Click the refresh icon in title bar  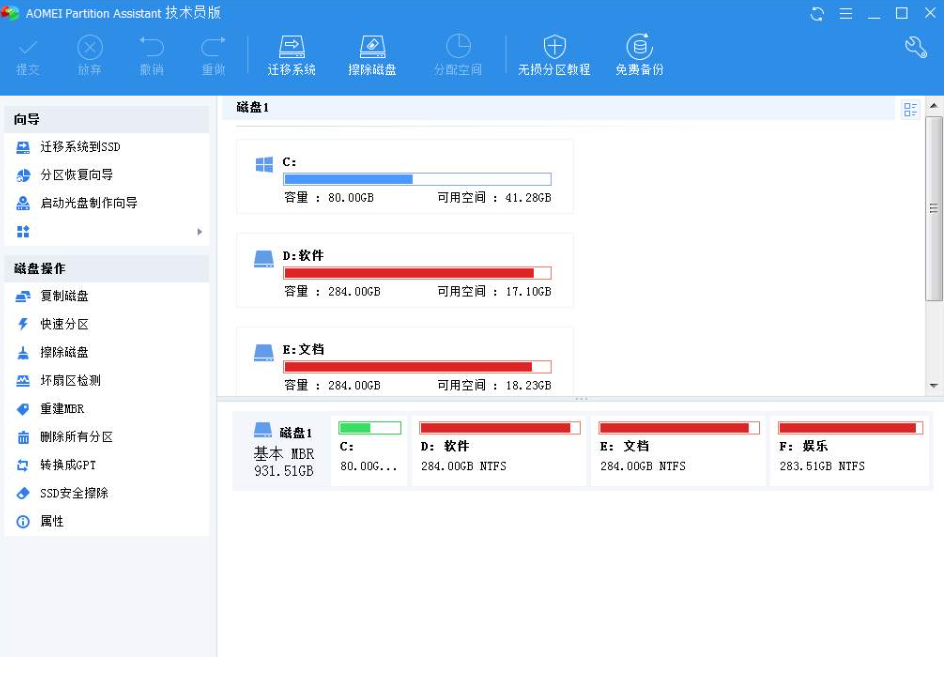tap(817, 14)
